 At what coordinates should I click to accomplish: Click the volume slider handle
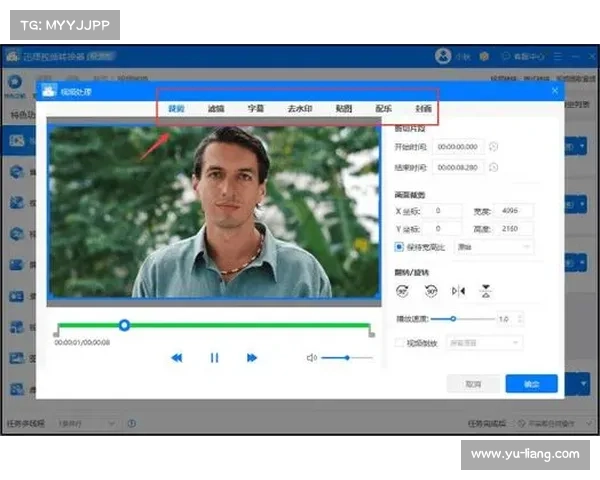tap(347, 358)
